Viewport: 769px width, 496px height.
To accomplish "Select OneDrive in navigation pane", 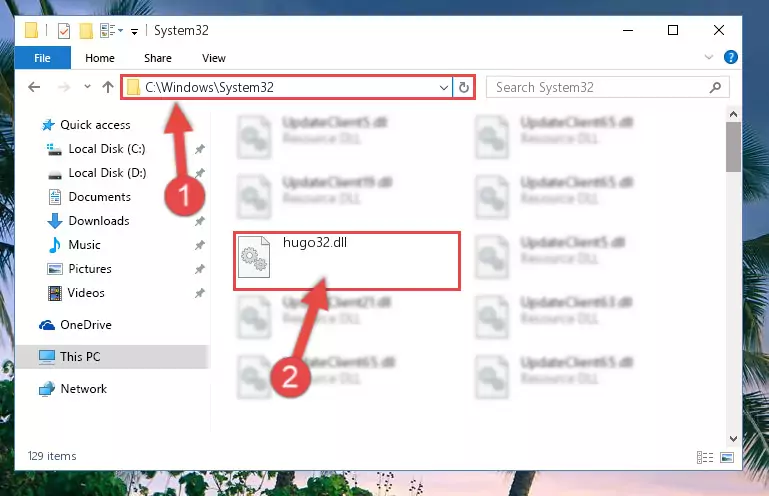I will [86, 325].
